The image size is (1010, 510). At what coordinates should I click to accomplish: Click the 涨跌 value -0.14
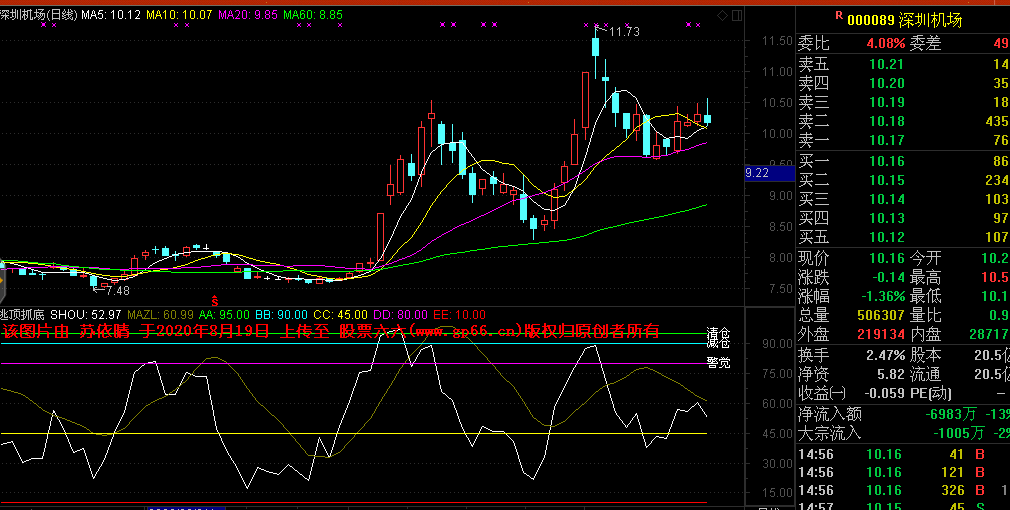[887, 278]
